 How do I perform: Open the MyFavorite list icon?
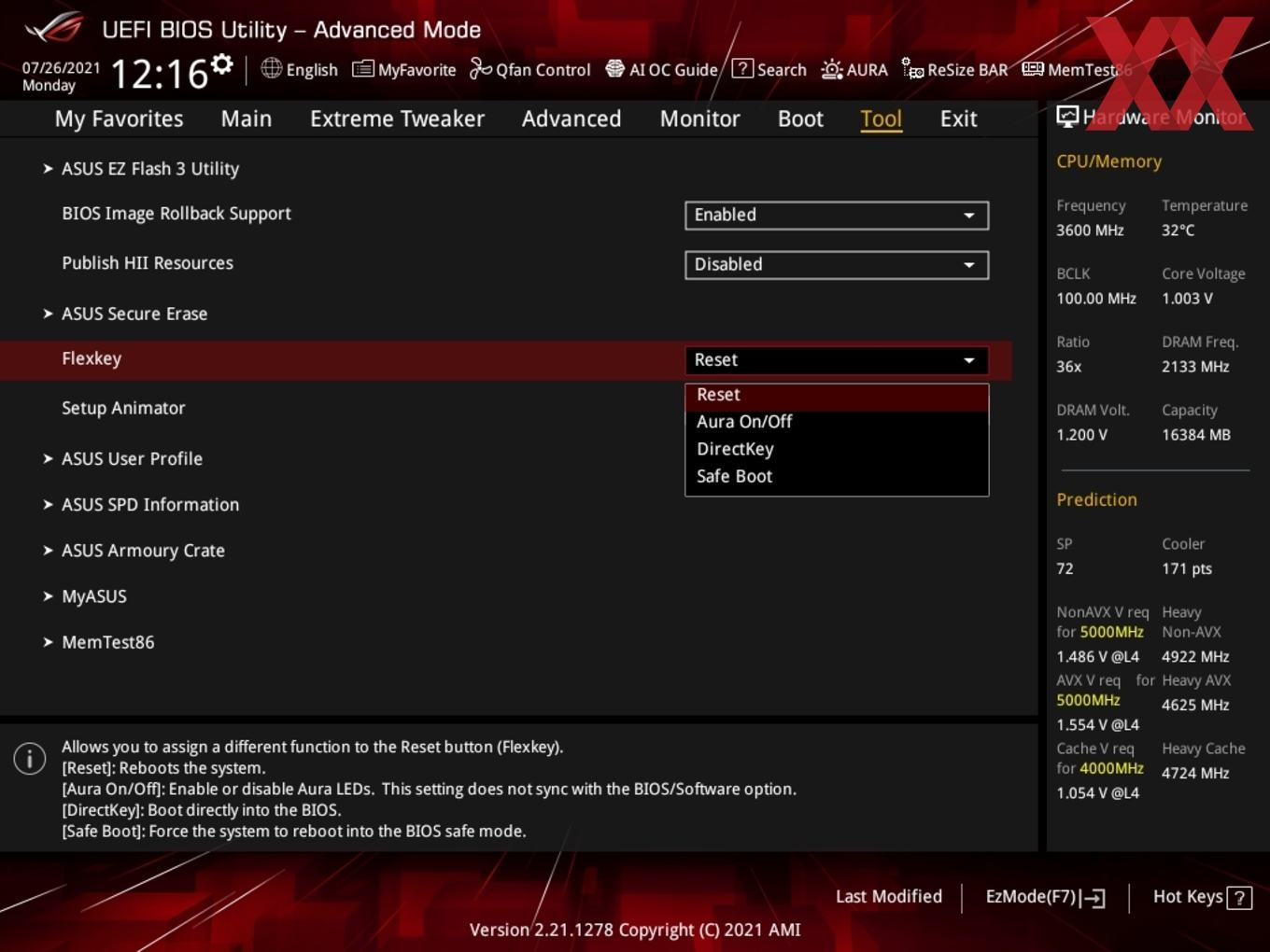click(363, 69)
